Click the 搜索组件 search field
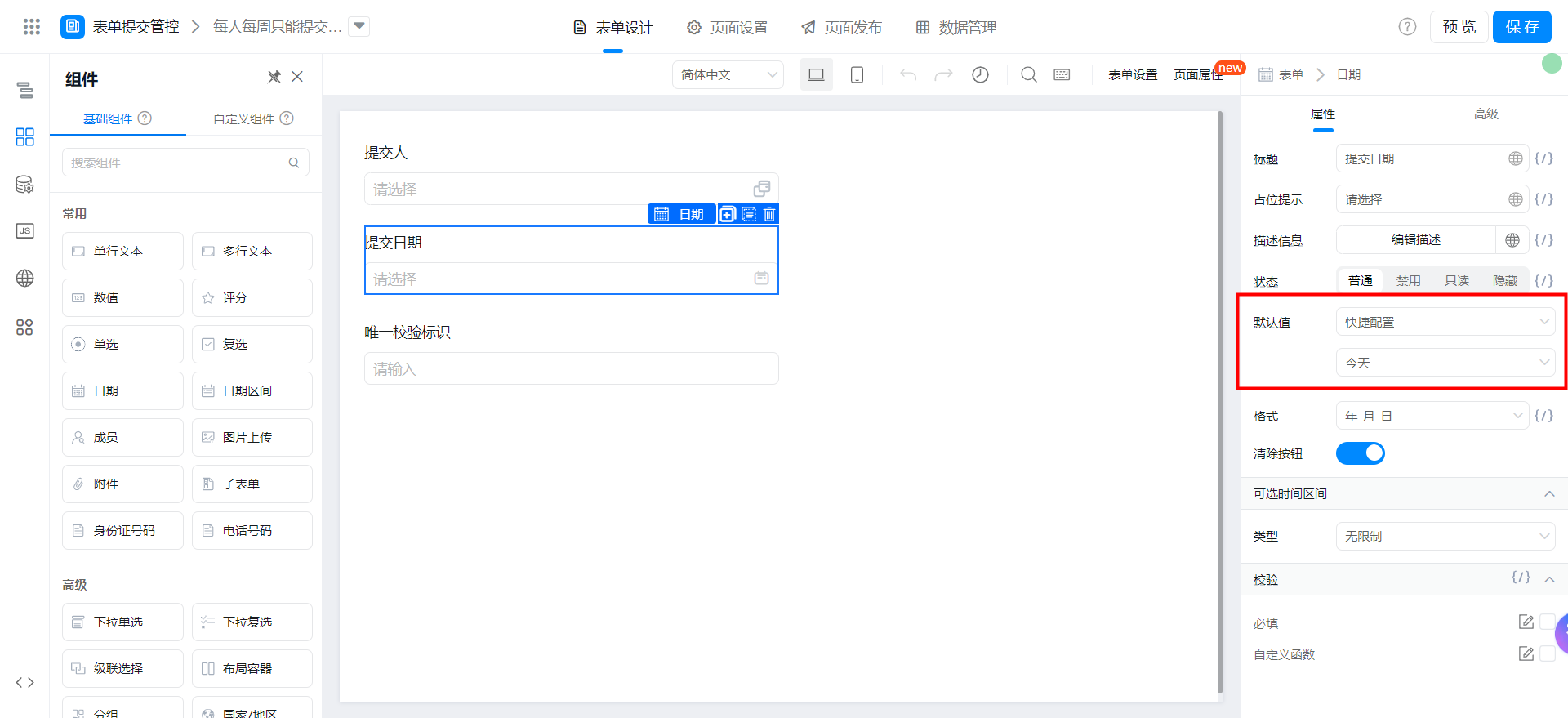This screenshot has height=718, width=1568. click(185, 163)
